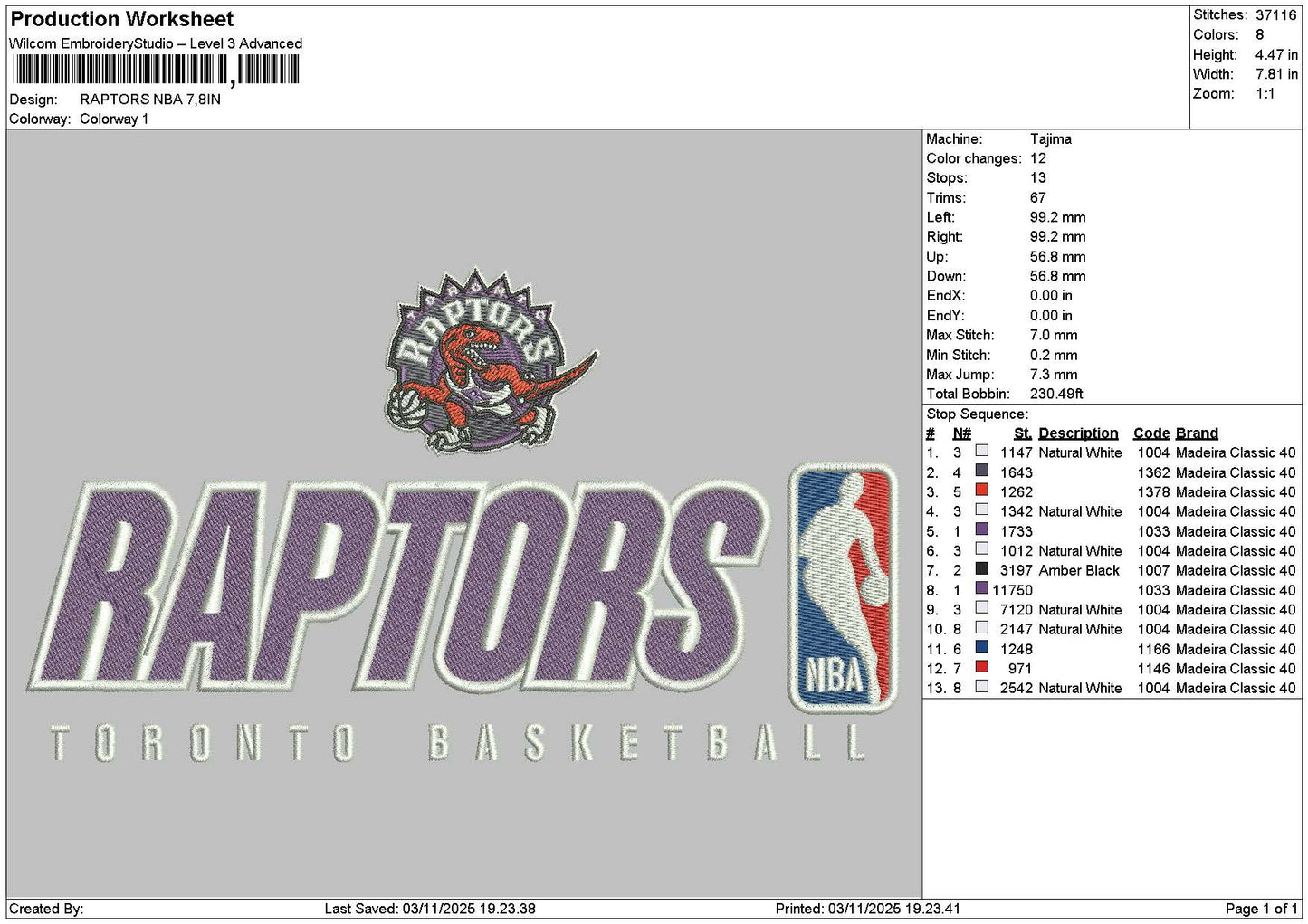Screen dimensions: 1308x924
Task: Click the 'Stop Sequence:' heading
Action: pos(978,414)
